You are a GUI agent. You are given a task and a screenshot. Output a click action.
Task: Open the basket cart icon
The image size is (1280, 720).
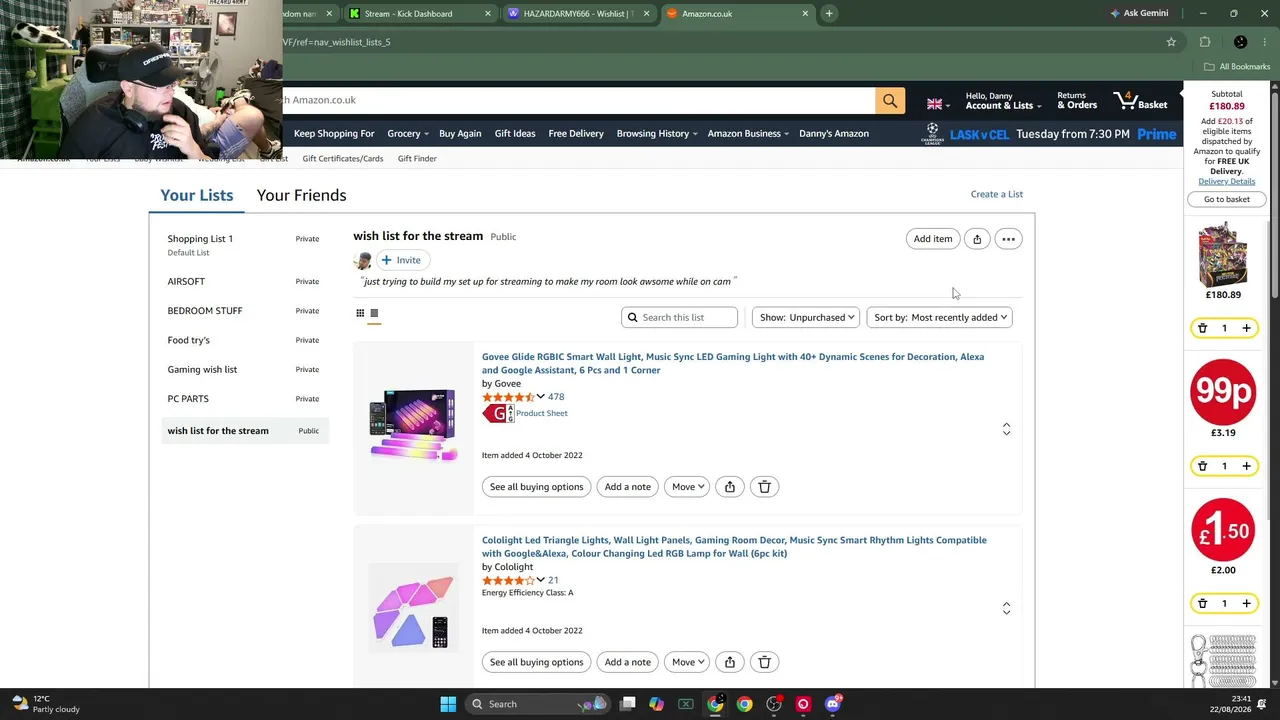point(1140,101)
